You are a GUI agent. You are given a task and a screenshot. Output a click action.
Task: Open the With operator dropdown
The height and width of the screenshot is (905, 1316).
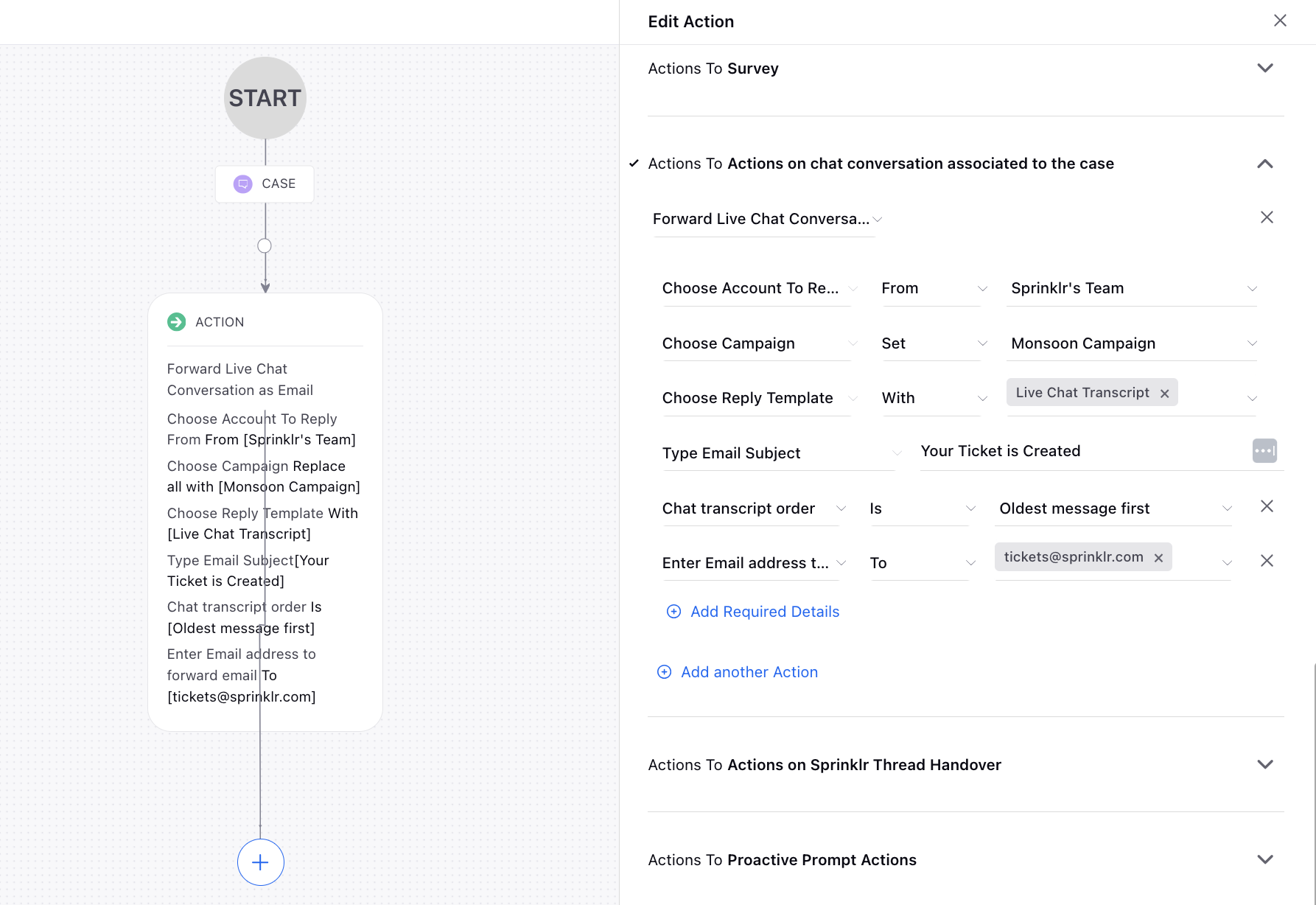click(x=934, y=398)
